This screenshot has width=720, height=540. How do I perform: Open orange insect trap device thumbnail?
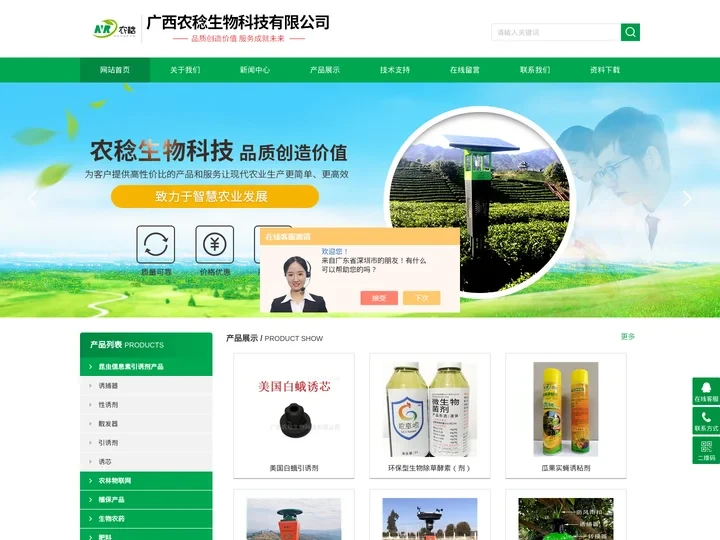tap(294, 519)
